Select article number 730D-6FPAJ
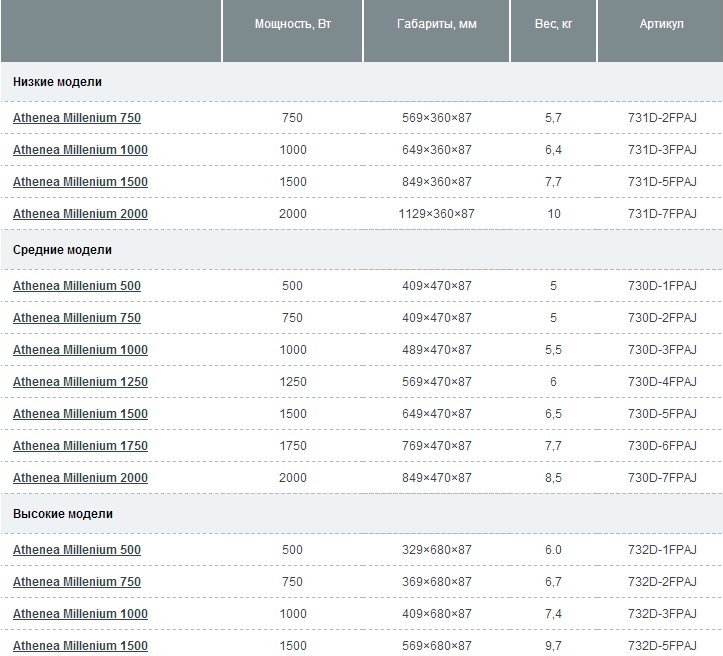The width and height of the screenshot is (723, 656). pos(662,446)
